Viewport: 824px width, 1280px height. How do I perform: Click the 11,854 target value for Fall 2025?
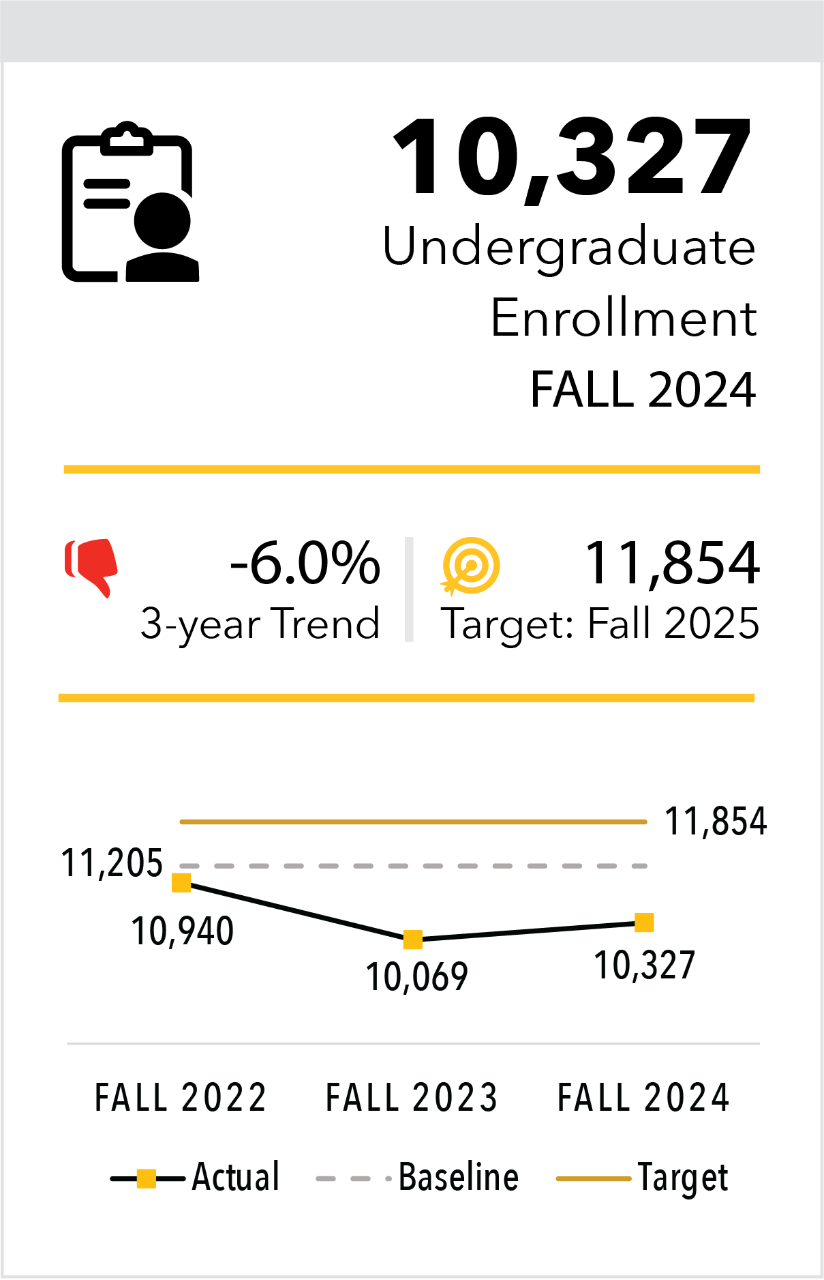(671, 564)
